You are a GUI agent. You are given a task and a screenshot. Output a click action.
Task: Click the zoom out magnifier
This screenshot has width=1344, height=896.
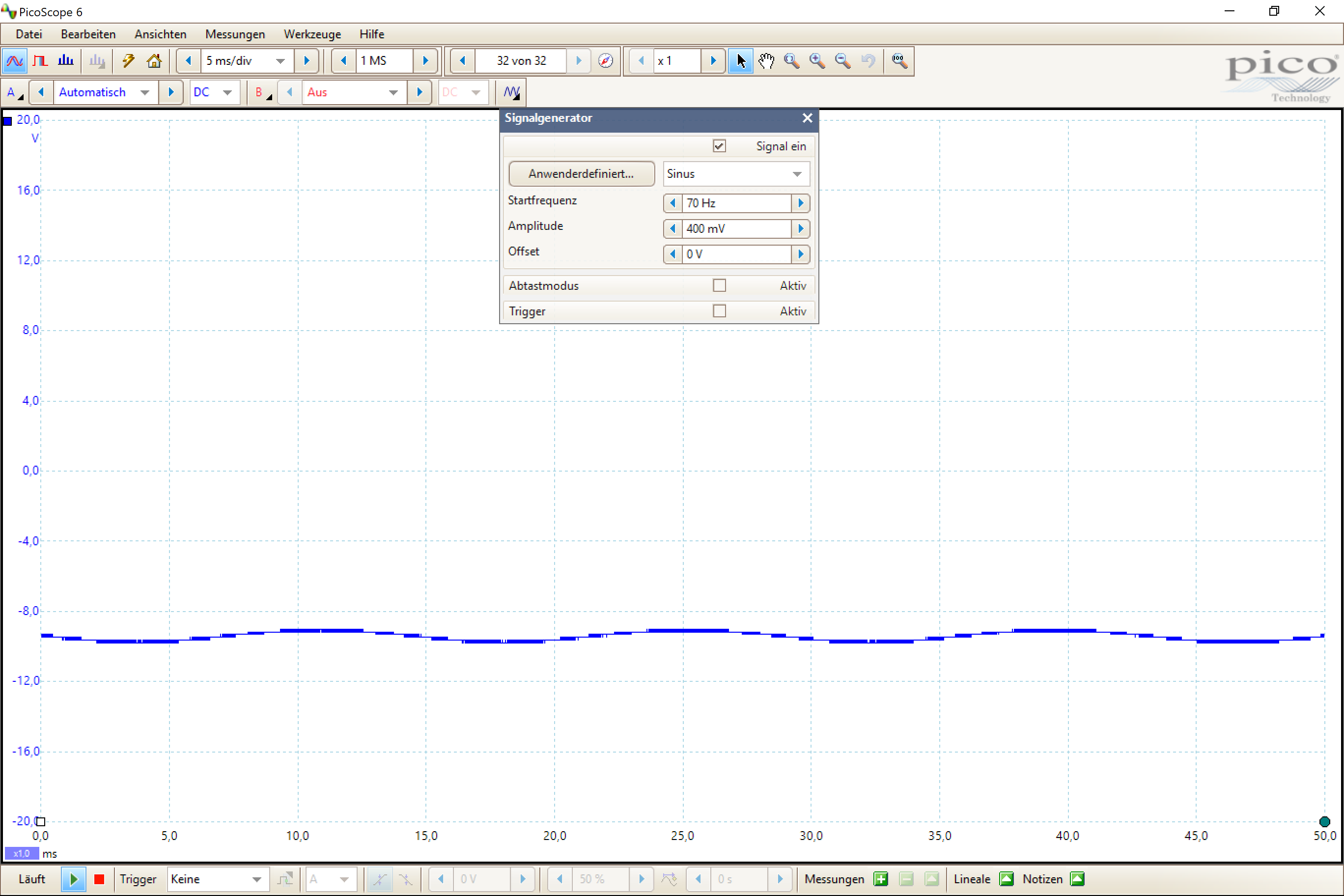coord(842,60)
